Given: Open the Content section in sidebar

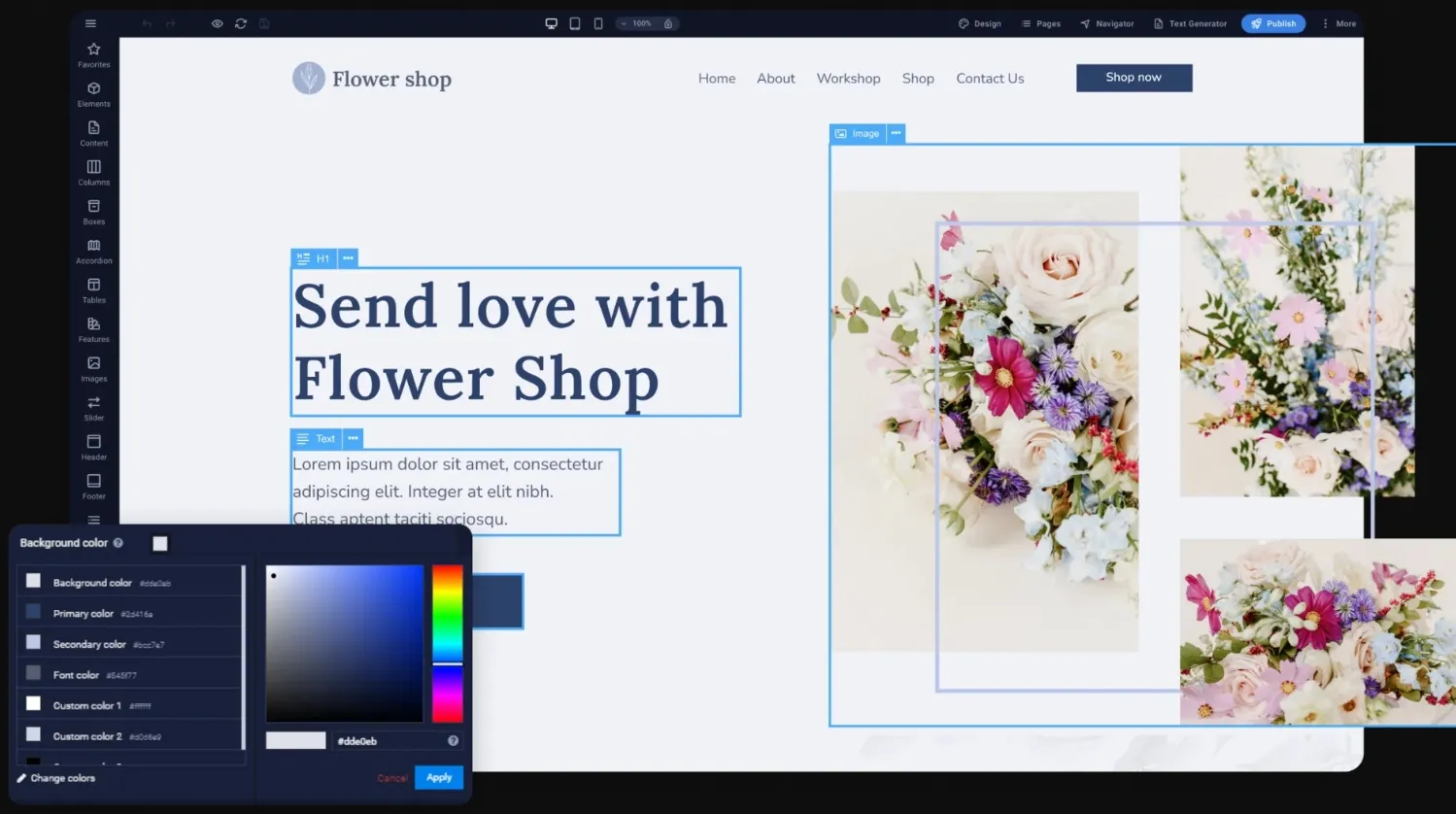Looking at the screenshot, I should point(94,133).
